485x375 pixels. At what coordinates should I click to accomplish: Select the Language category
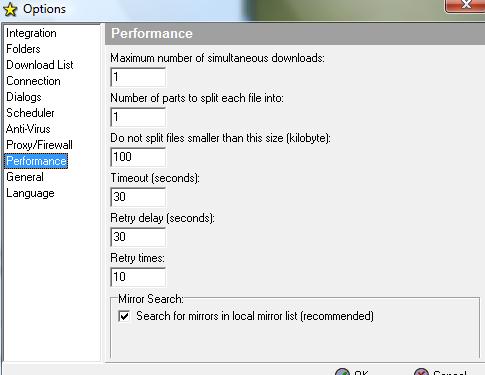click(x=30, y=193)
